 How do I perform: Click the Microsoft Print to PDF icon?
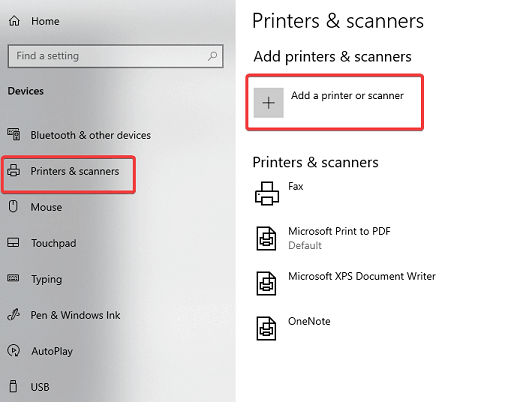tap(266, 238)
